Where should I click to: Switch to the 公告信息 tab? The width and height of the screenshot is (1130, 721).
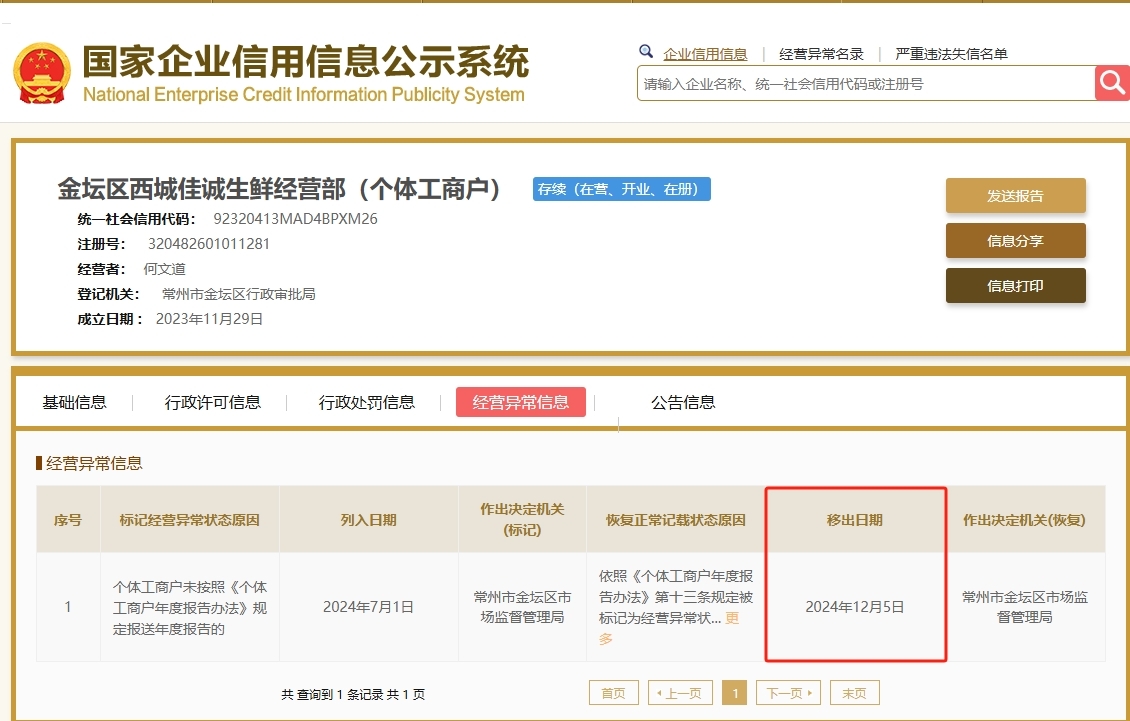tap(683, 402)
